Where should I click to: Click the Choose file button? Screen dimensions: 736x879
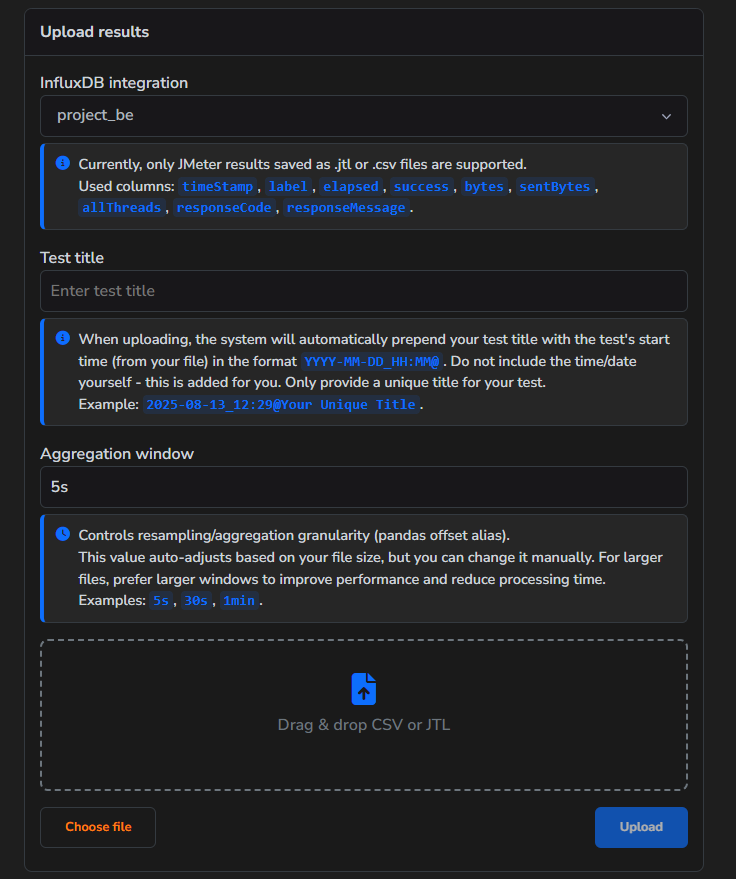97,827
